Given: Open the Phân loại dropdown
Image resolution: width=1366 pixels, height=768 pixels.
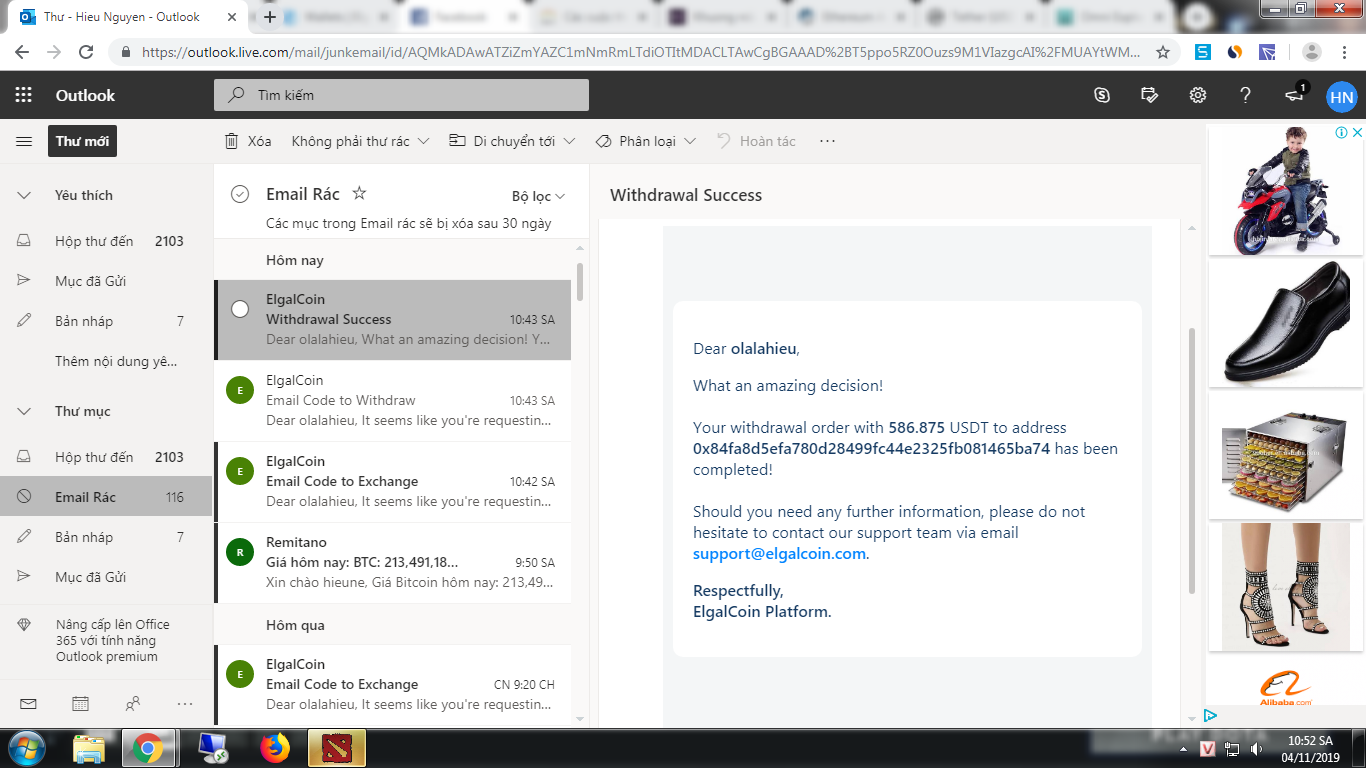Looking at the screenshot, I should [x=645, y=141].
